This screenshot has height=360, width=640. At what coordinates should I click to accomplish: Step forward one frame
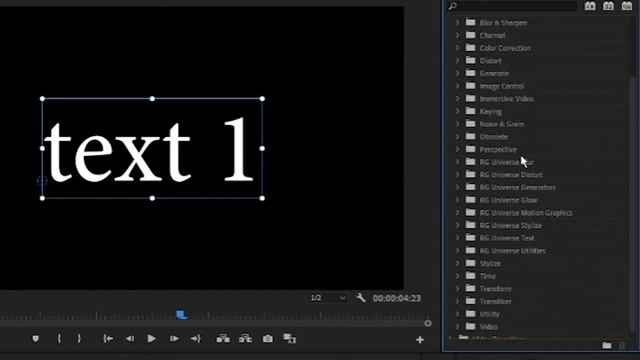pyautogui.click(x=174, y=339)
